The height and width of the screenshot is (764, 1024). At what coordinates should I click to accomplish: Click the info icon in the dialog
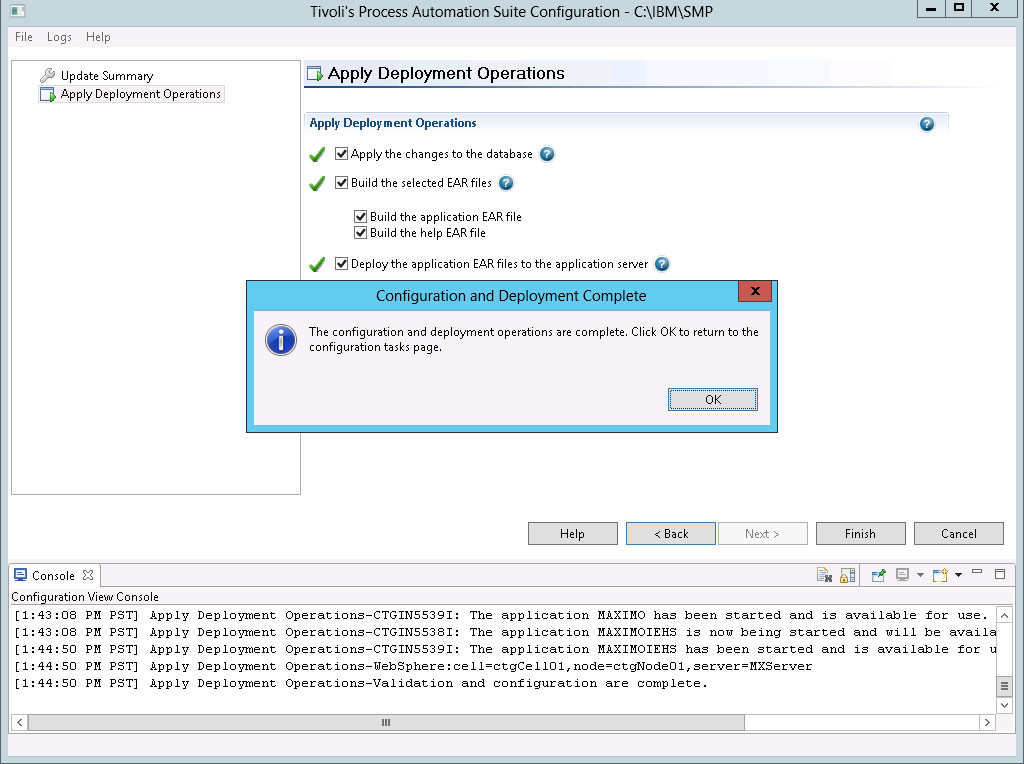pyautogui.click(x=281, y=340)
